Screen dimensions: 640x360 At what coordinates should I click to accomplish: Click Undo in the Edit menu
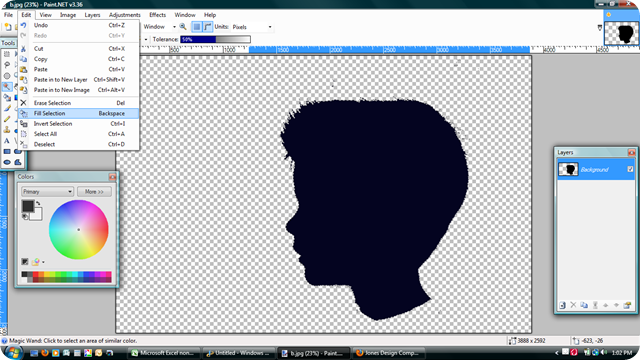pyautogui.click(x=78, y=25)
